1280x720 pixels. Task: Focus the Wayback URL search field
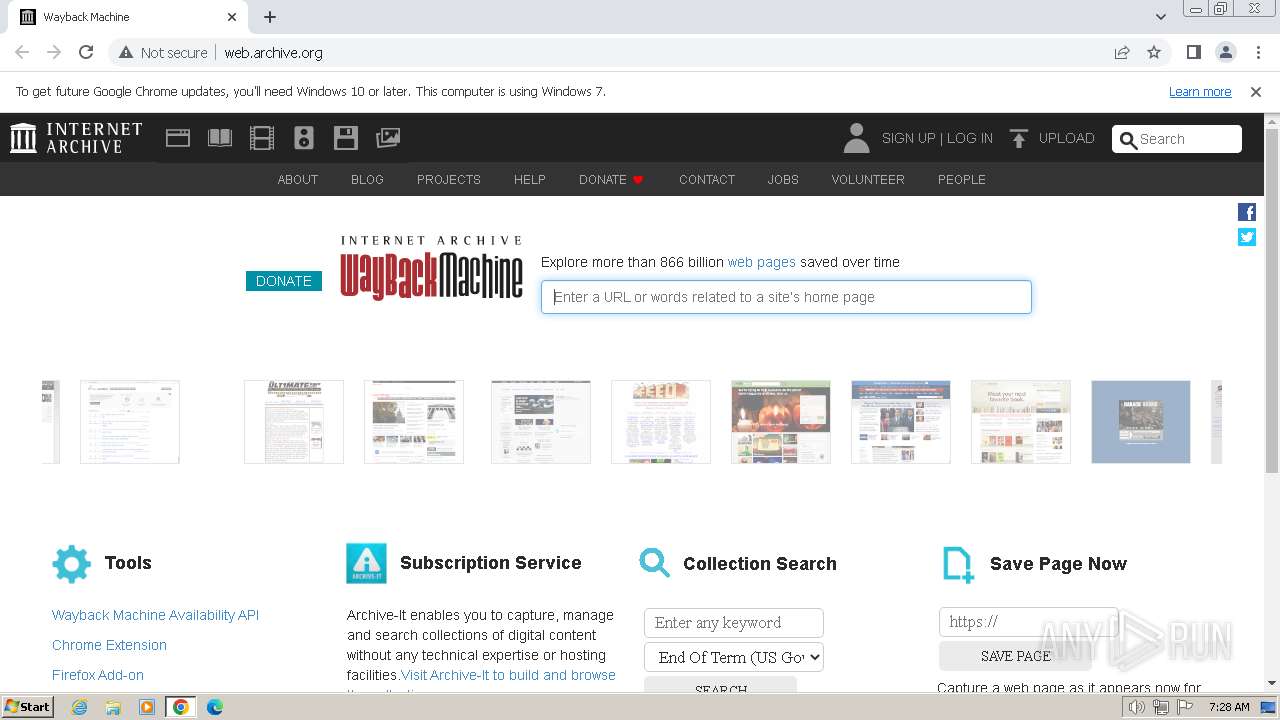pos(786,297)
